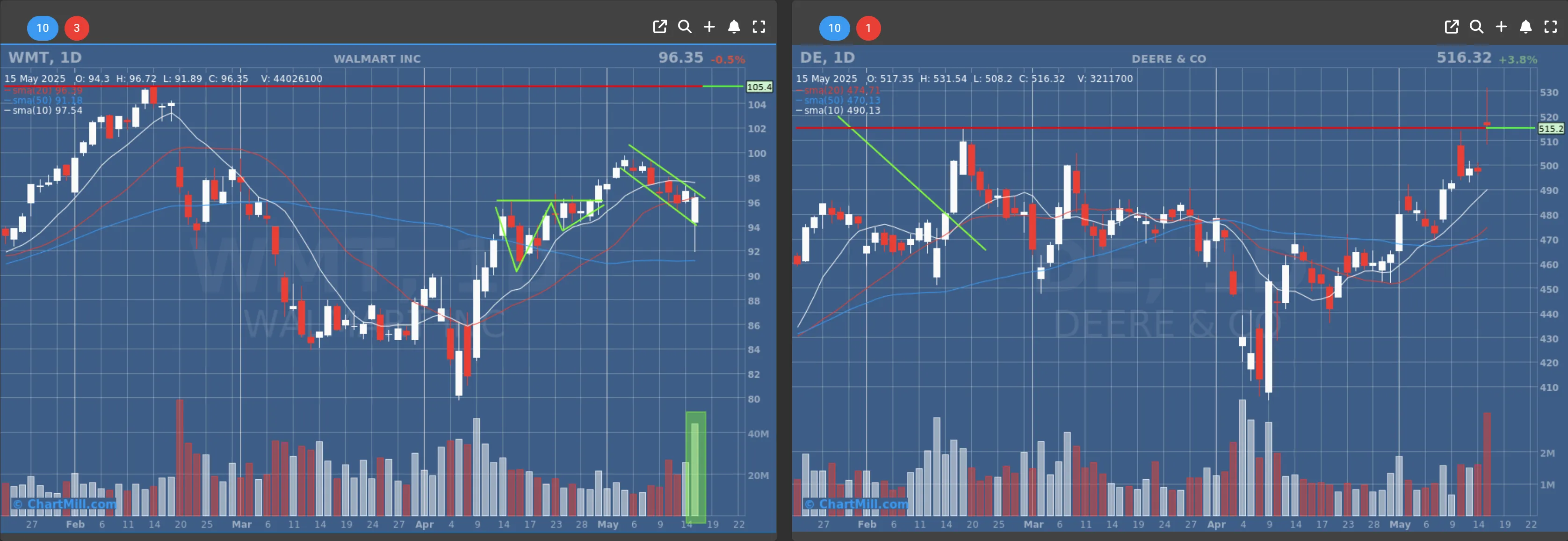Viewport: 1568px width, 541px height.
Task: Click ChartMill.com link on WMT chart
Action: 65,504
